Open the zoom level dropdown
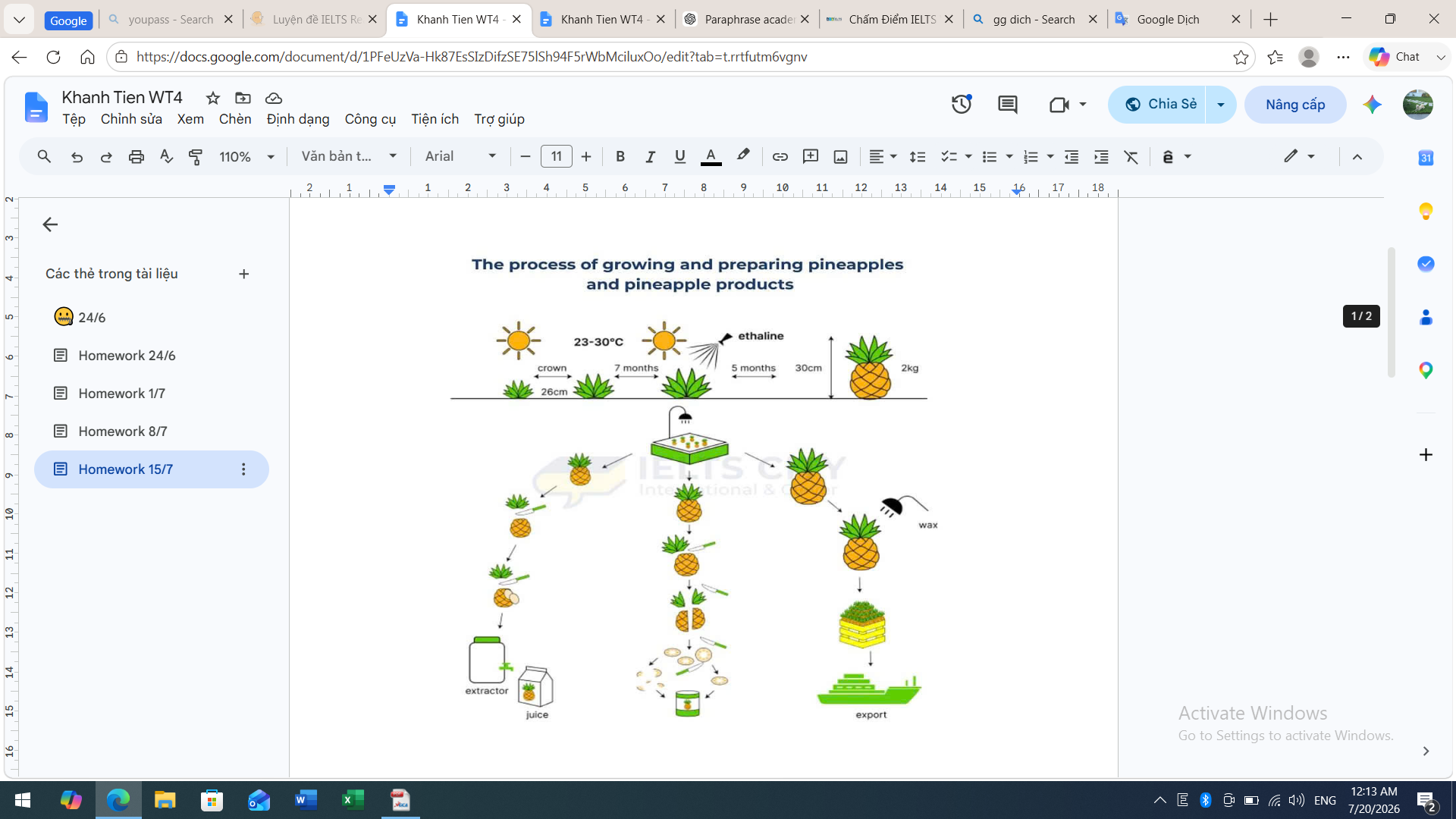The image size is (1456, 819). (x=246, y=156)
